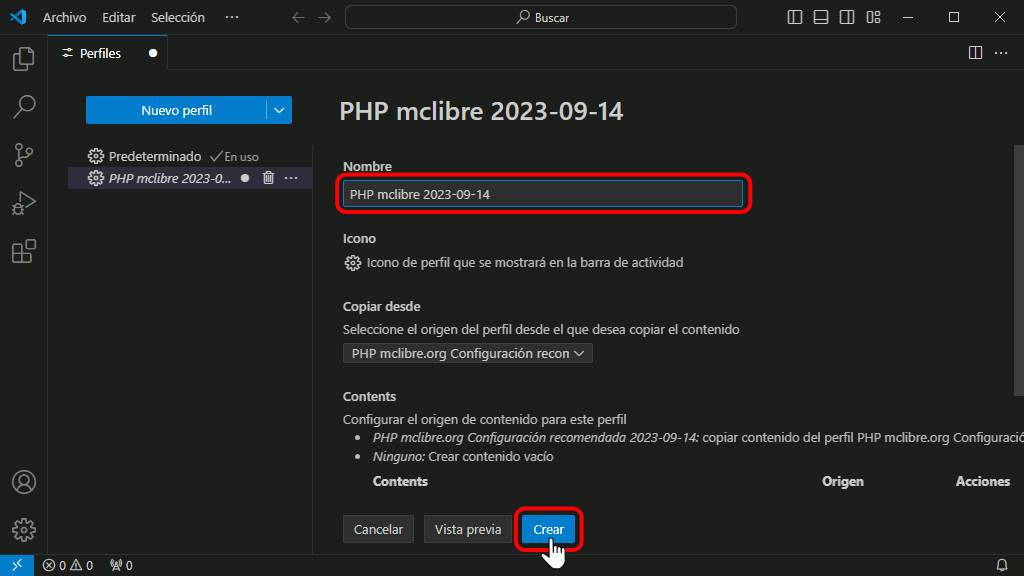Screen dimensions: 1024x576
Task: Select the Perfiles editor tab
Action: [x=107, y=53]
